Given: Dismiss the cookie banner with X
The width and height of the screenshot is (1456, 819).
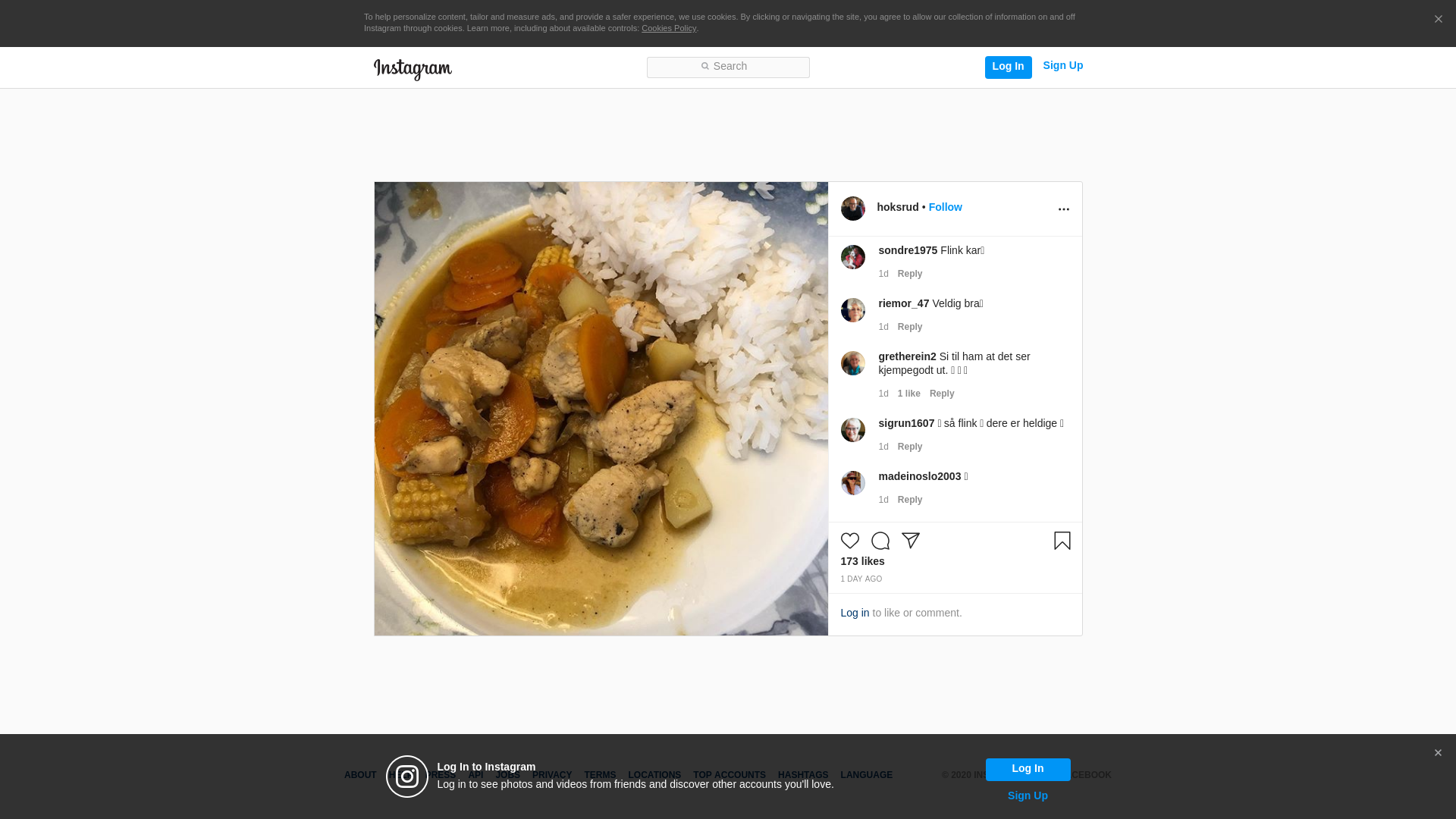Looking at the screenshot, I should (1438, 19).
